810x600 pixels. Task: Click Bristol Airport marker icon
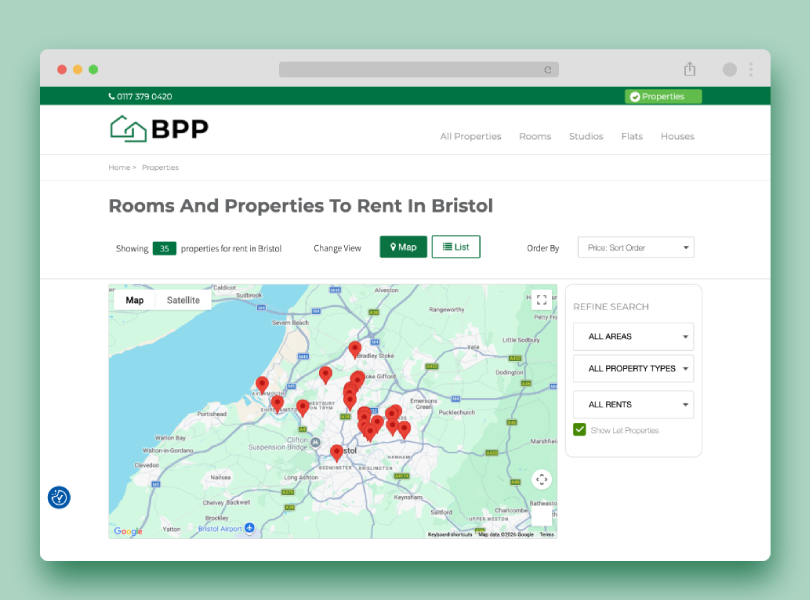click(x=250, y=528)
